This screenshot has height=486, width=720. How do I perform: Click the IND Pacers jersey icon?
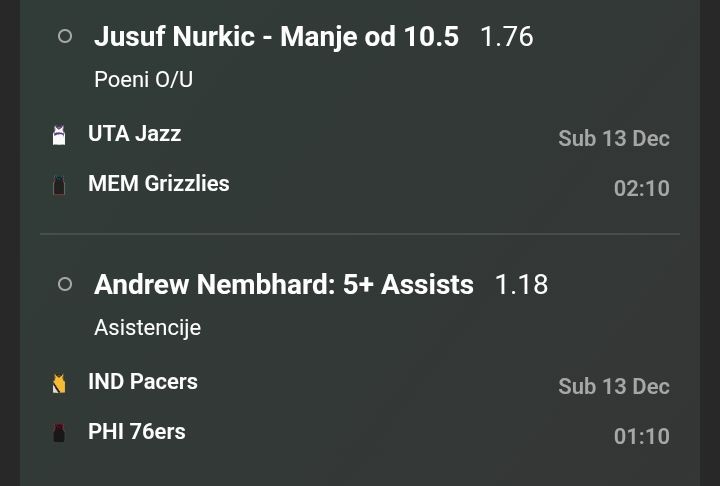(59, 383)
